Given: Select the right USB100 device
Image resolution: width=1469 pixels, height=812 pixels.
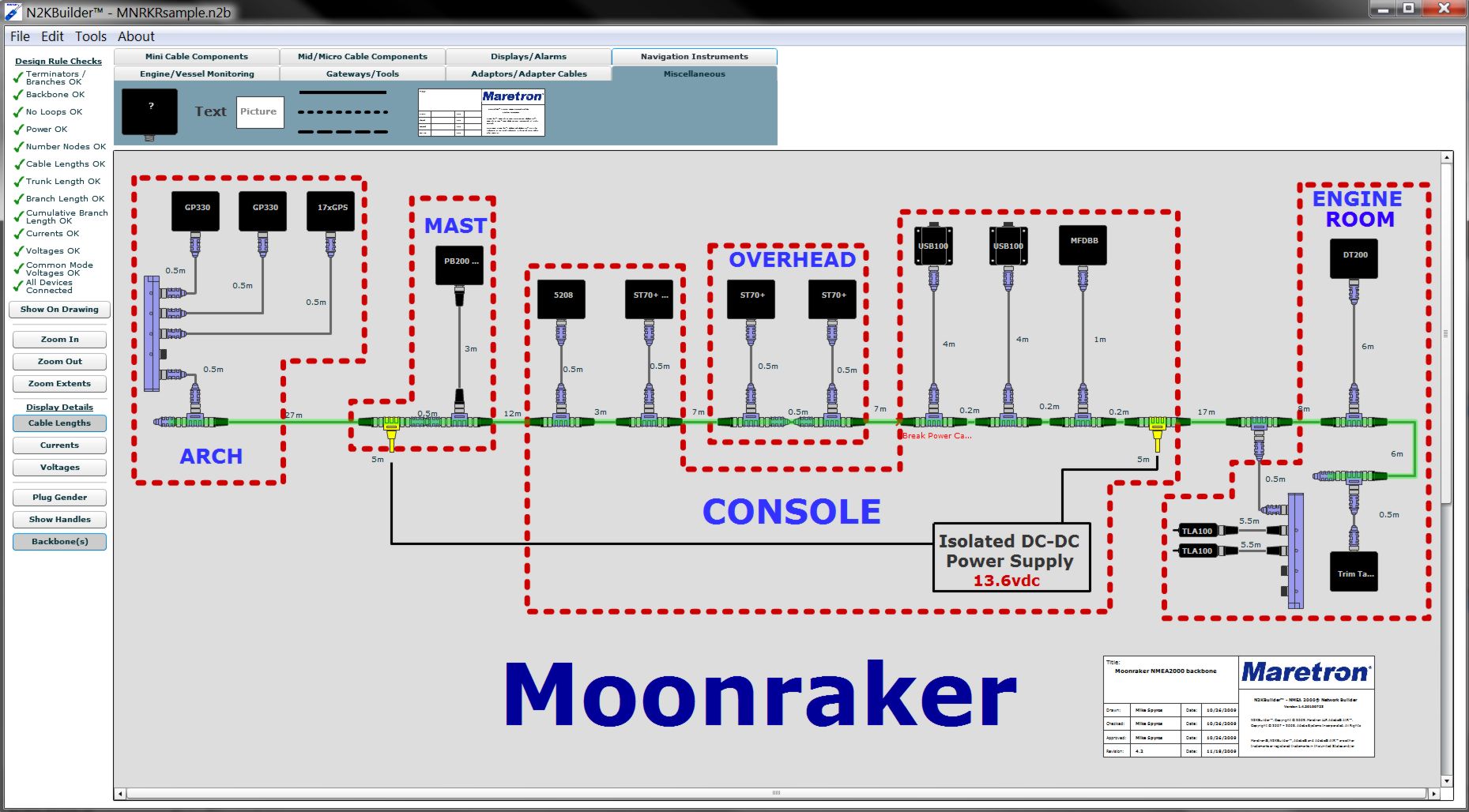Looking at the screenshot, I should 1008,246.
